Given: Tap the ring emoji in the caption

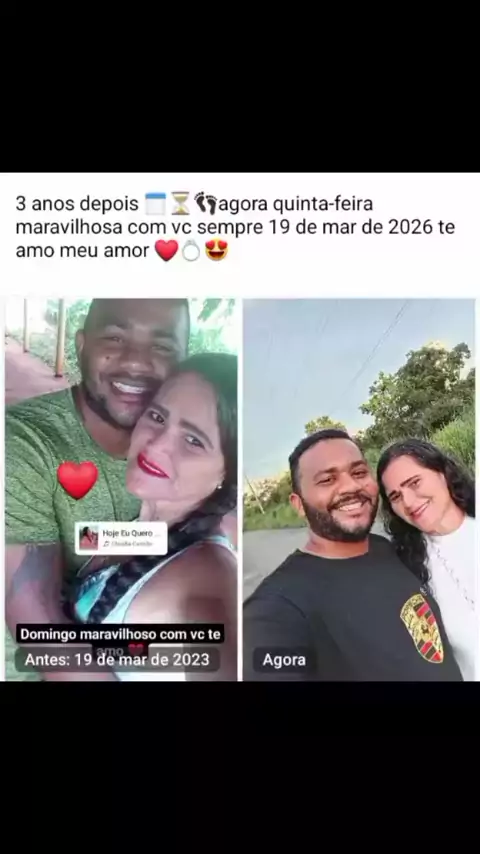Looking at the screenshot, I should pyautogui.click(x=191, y=251).
